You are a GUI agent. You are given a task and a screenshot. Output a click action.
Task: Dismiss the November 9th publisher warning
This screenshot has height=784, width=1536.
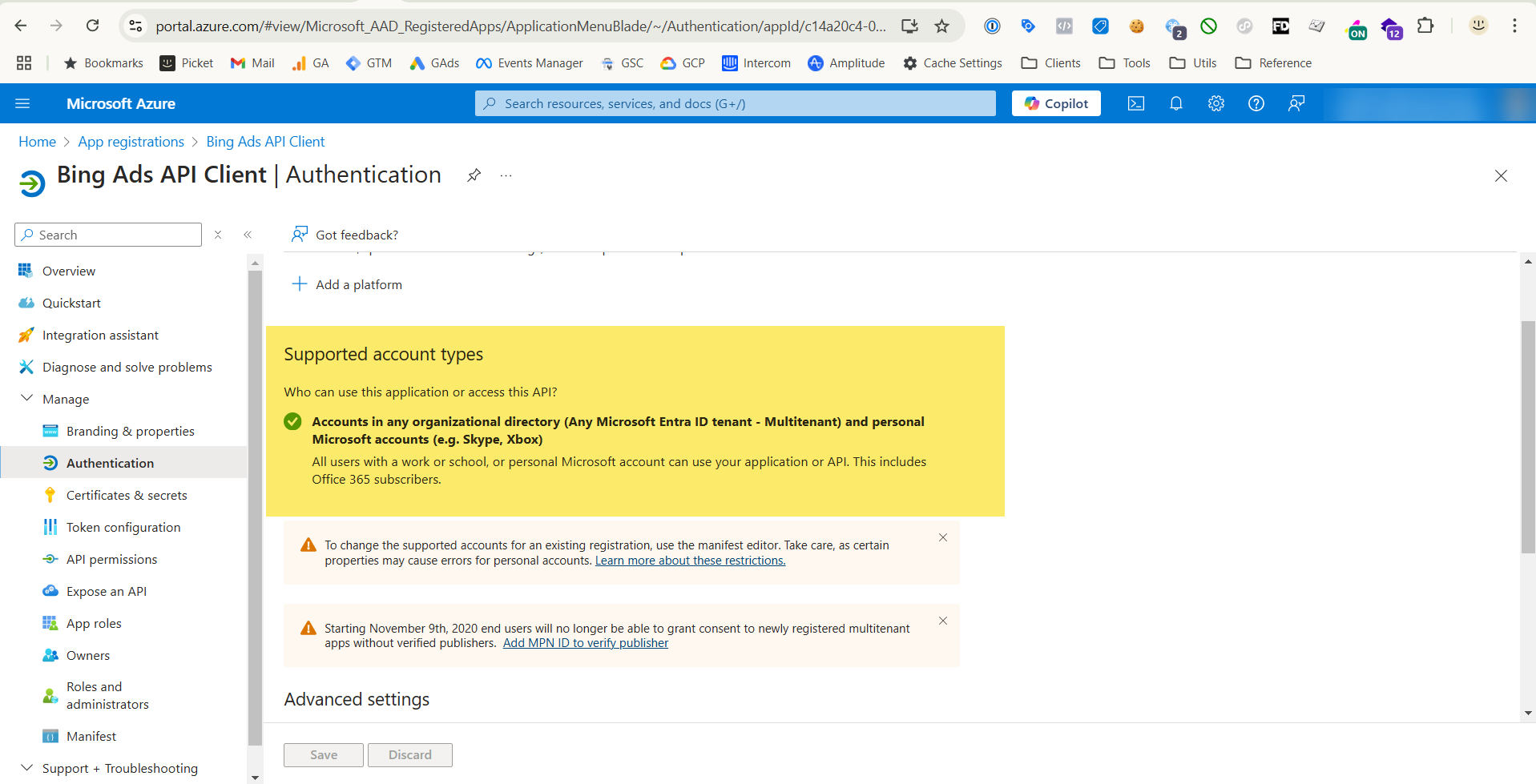tap(943, 621)
